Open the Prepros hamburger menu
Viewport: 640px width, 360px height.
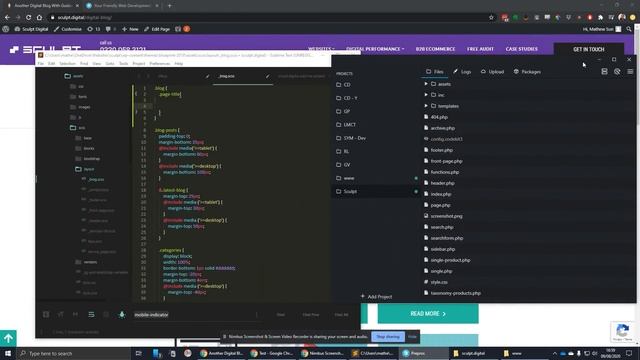point(630,71)
